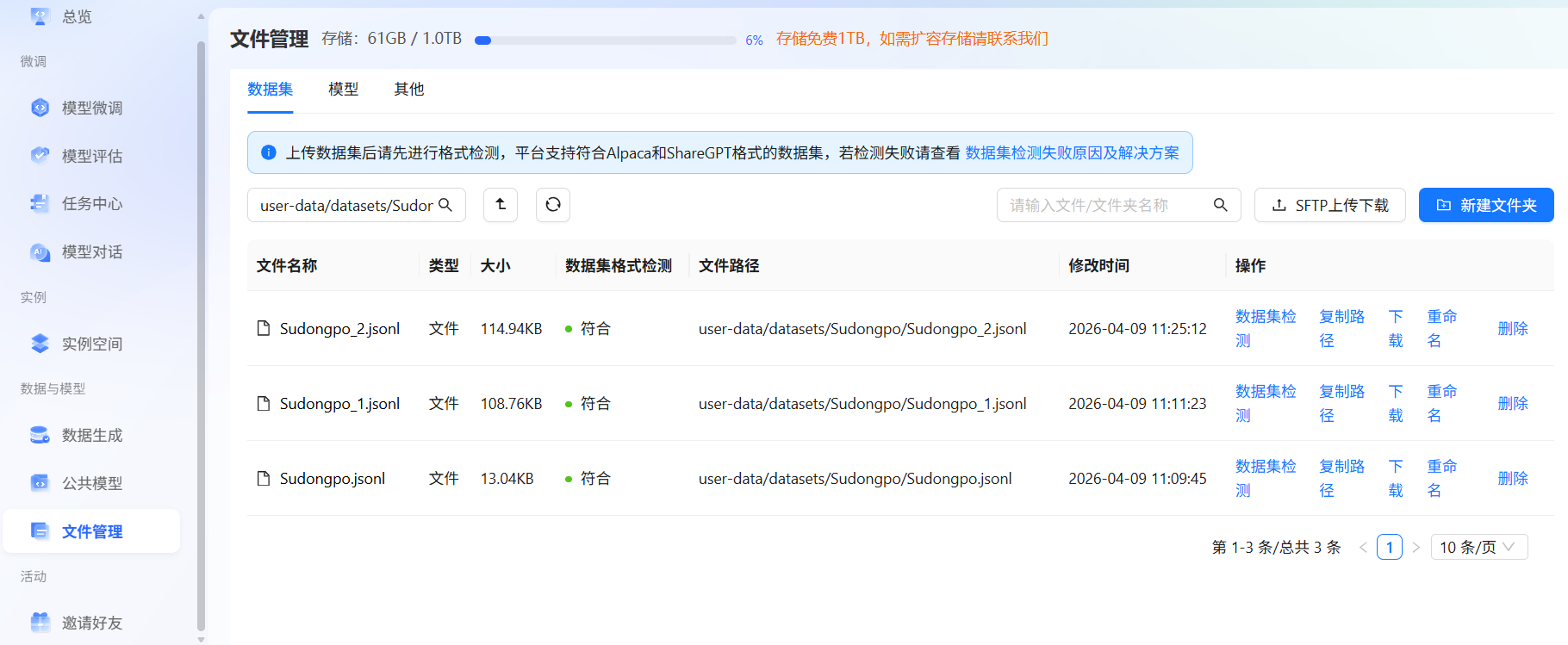
Task: Open 数据生成 in the sidebar
Action: pyautogui.click(x=91, y=435)
